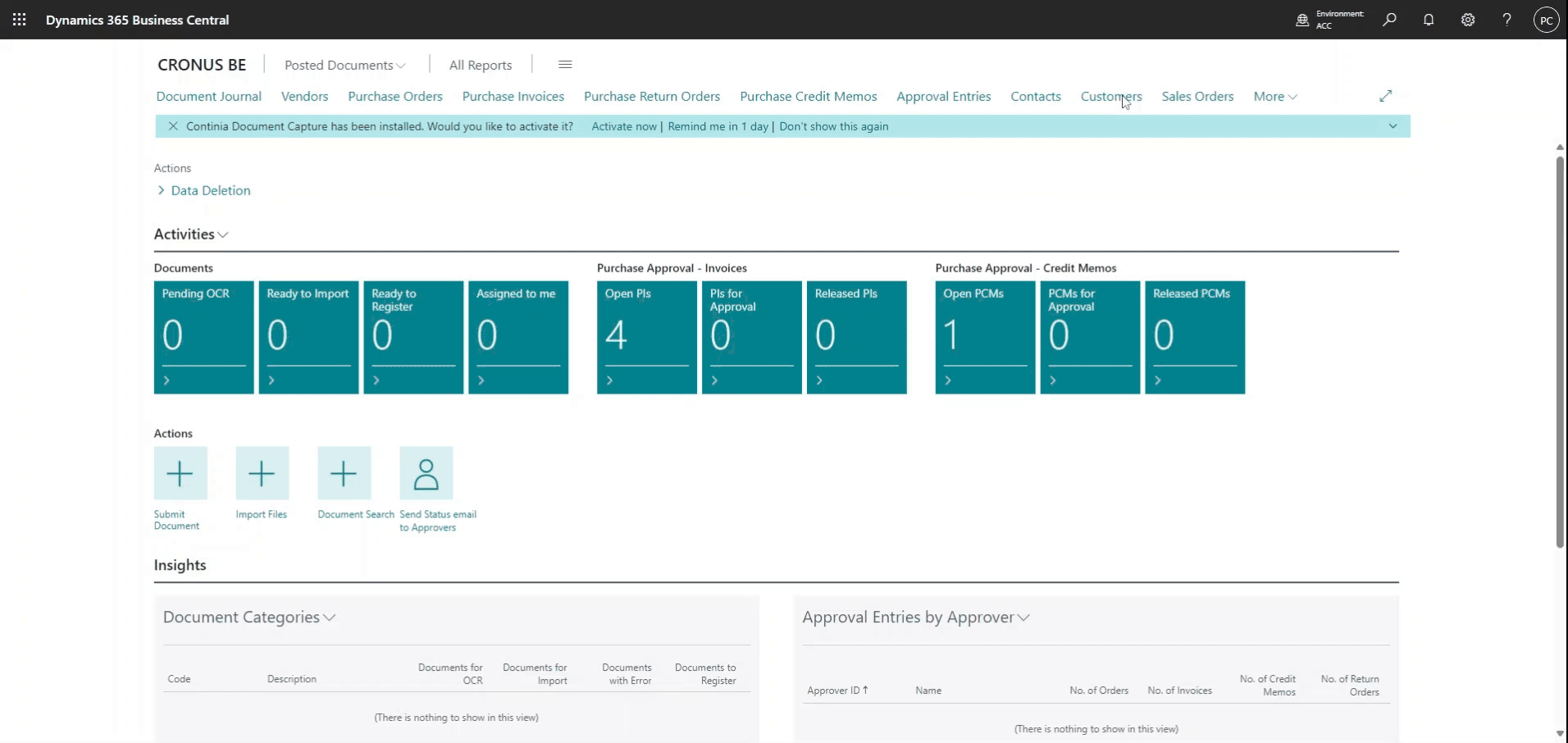Click the Documents for OCR column header

(450, 674)
